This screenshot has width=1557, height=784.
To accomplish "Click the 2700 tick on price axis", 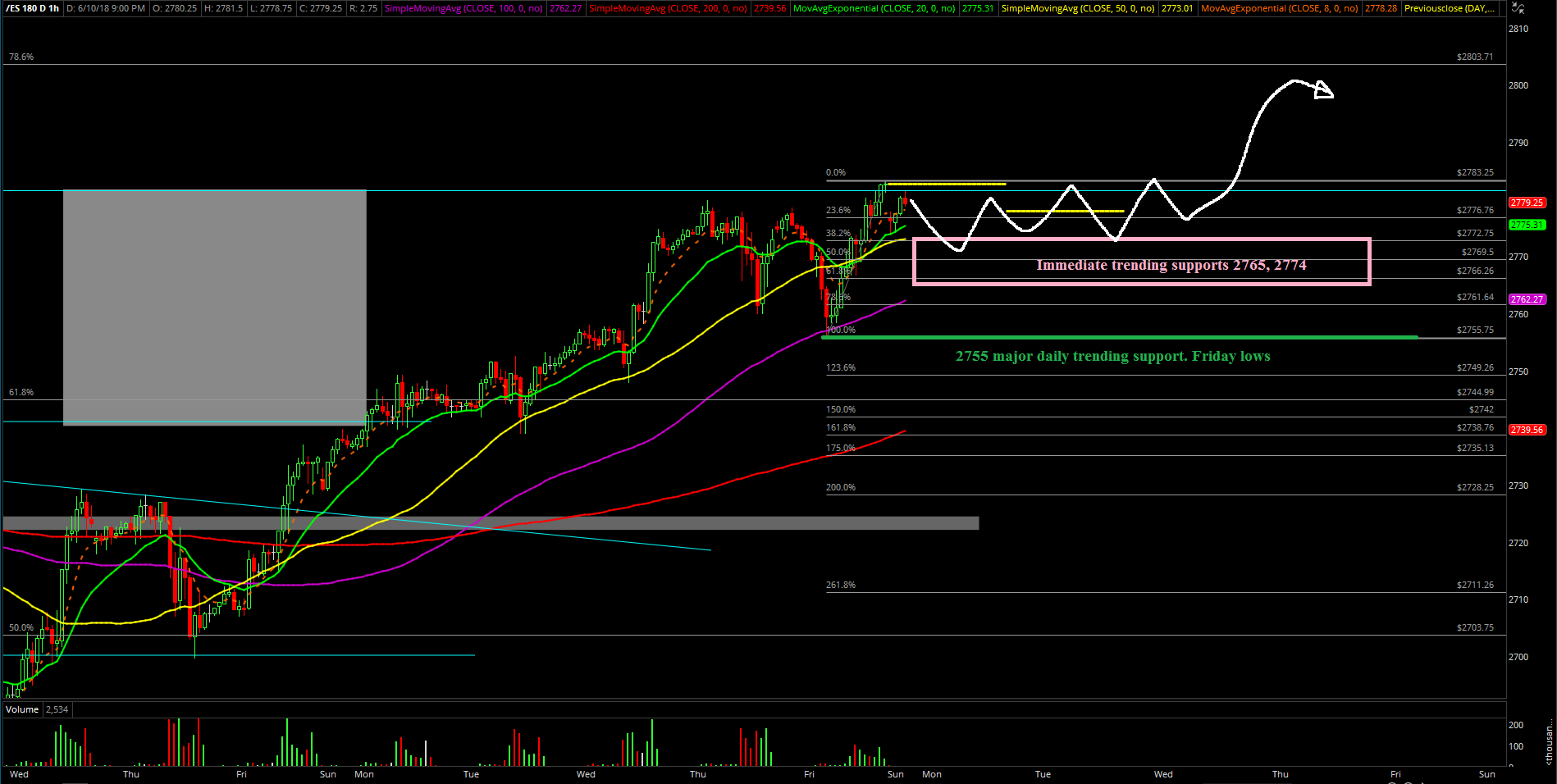I will pyautogui.click(x=1518, y=657).
